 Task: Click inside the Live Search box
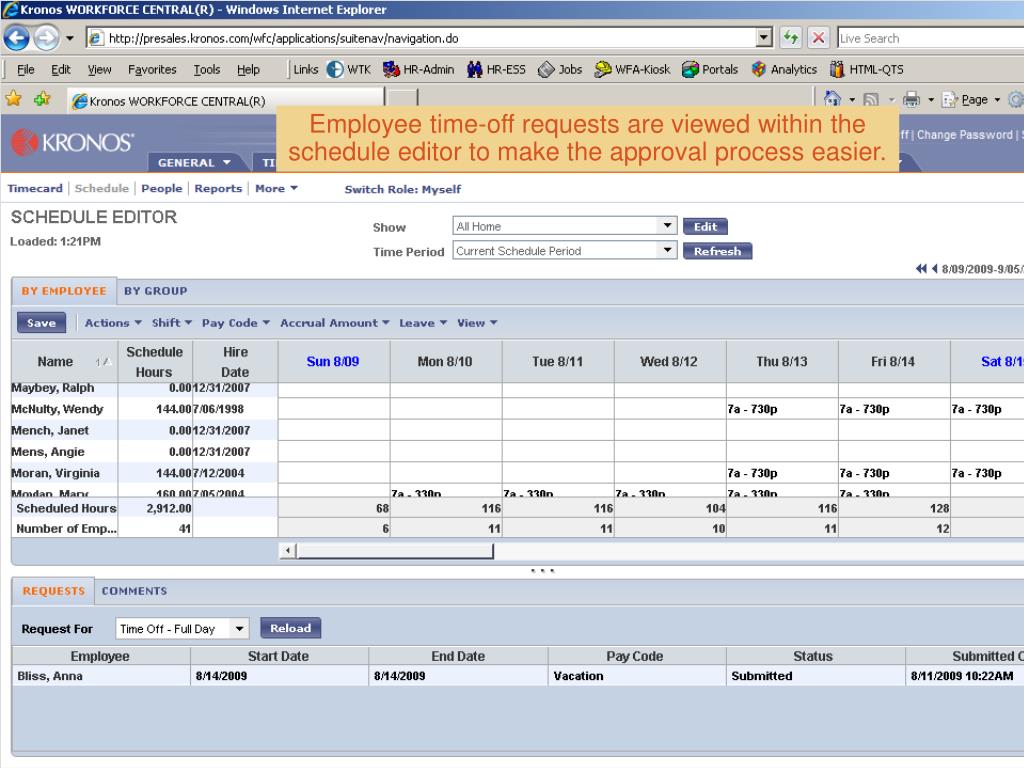(930, 39)
